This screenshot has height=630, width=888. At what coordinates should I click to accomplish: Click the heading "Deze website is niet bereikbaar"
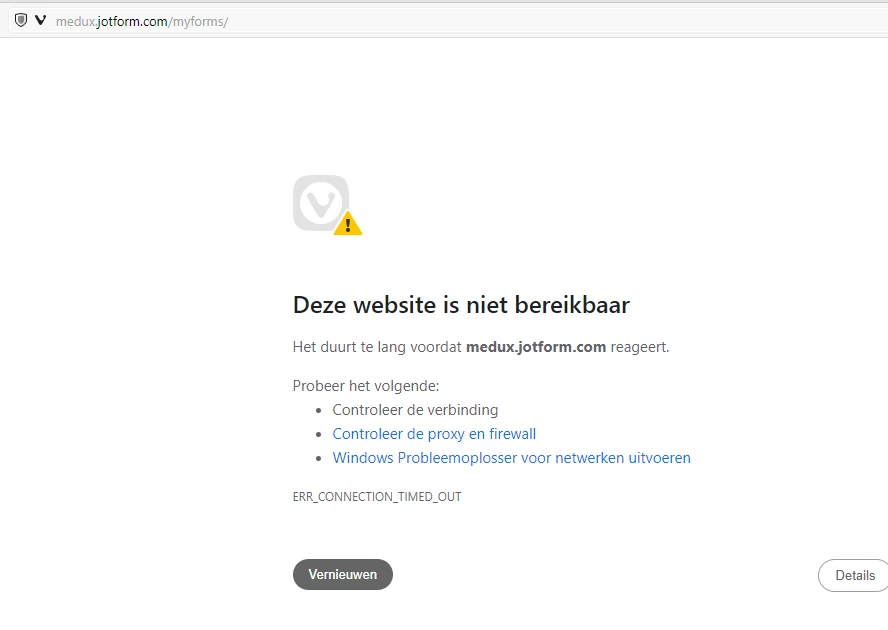click(460, 305)
